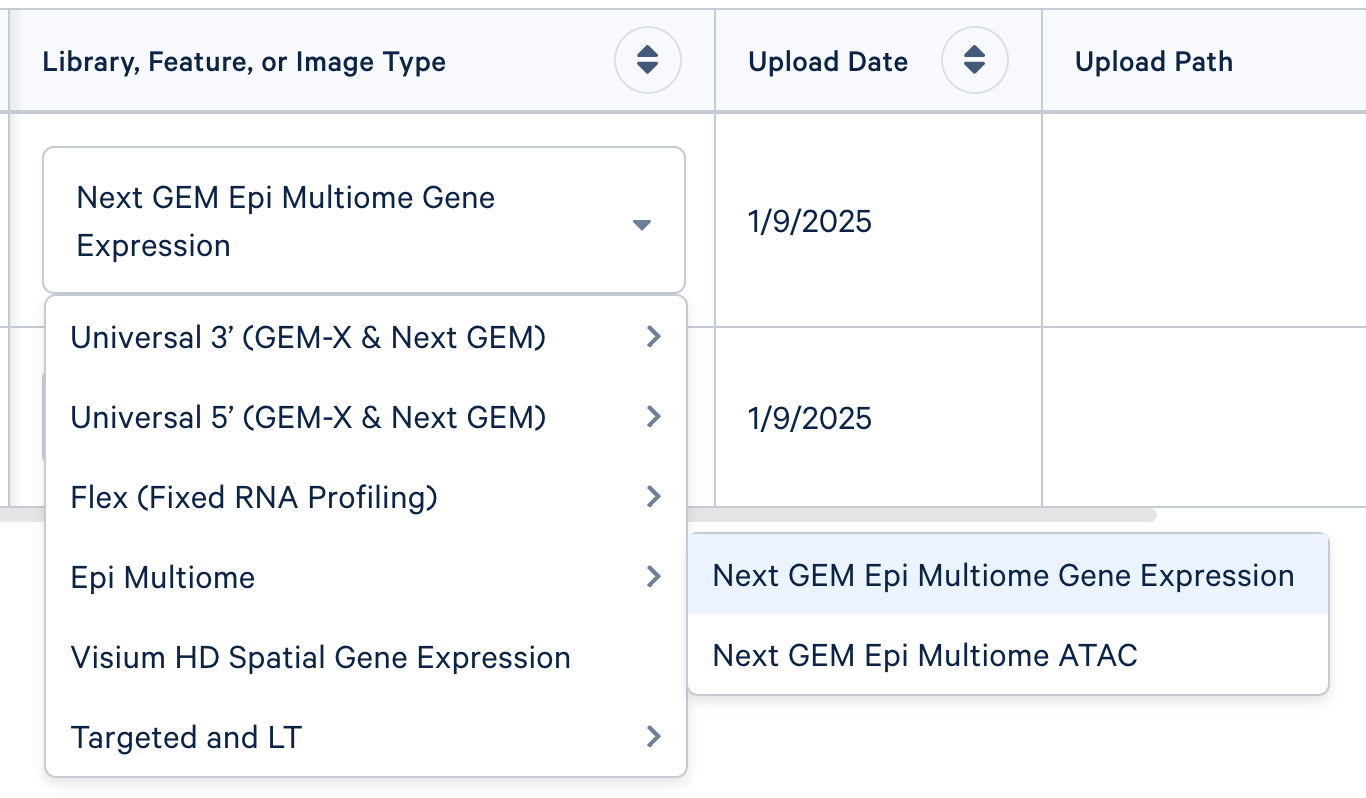
Task: Click the chevron beside Targeted and LT
Action: (x=654, y=737)
